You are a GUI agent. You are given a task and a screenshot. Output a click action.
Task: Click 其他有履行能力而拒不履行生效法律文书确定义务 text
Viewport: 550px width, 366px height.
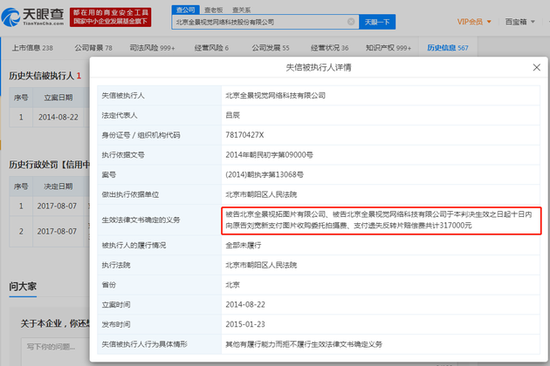click(x=304, y=344)
